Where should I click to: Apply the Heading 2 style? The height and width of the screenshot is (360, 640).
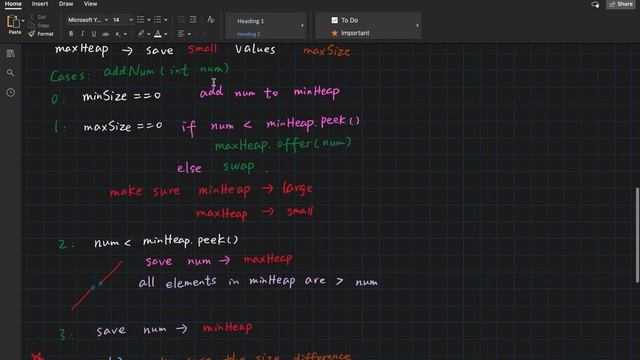249,34
